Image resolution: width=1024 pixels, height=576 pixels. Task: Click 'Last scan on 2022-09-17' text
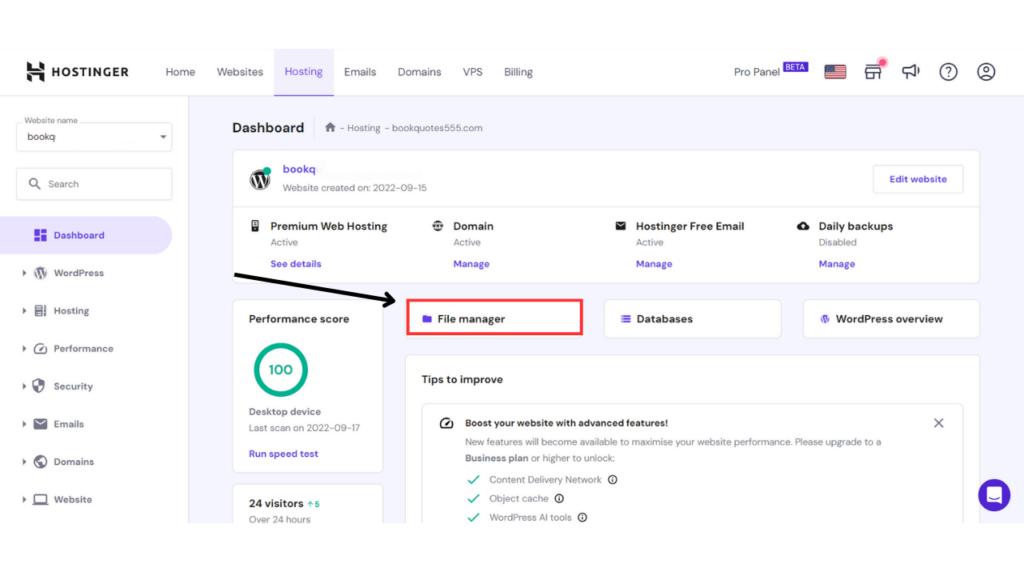click(x=304, y=428)
